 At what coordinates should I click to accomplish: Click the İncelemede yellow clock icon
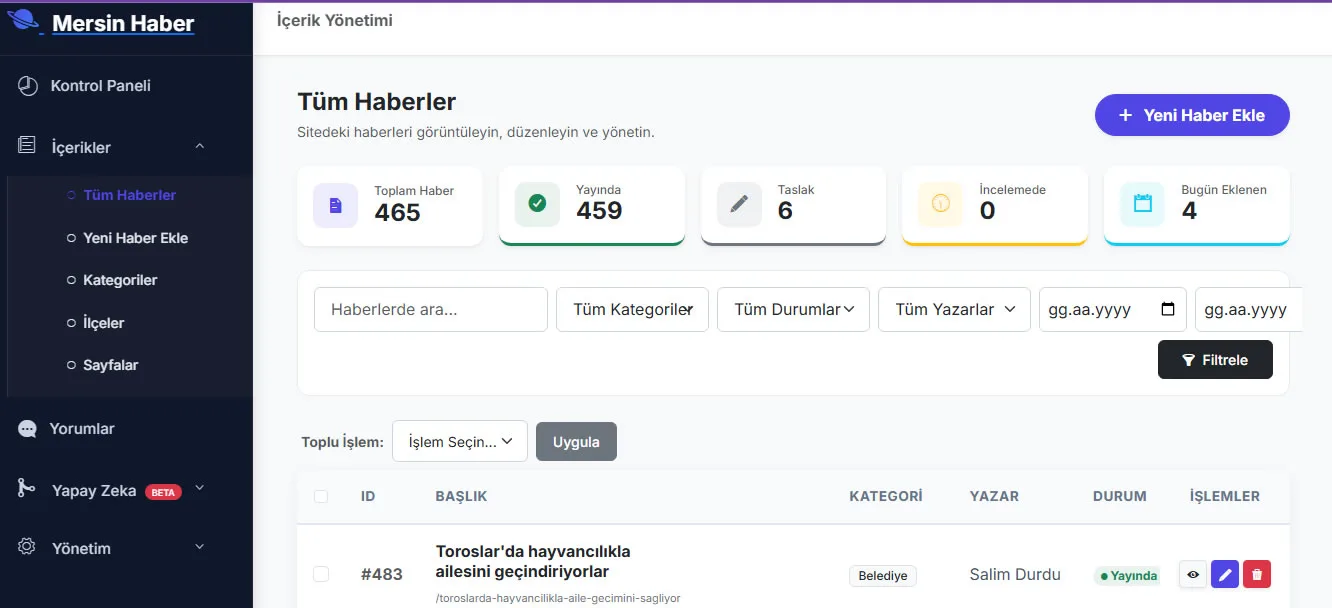tap(940, 204)
